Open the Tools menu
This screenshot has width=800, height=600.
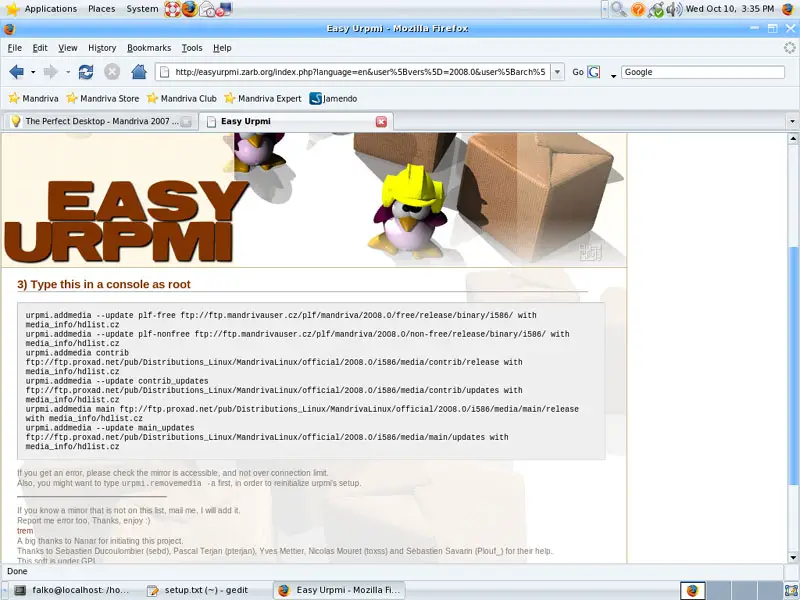point(192,48)
